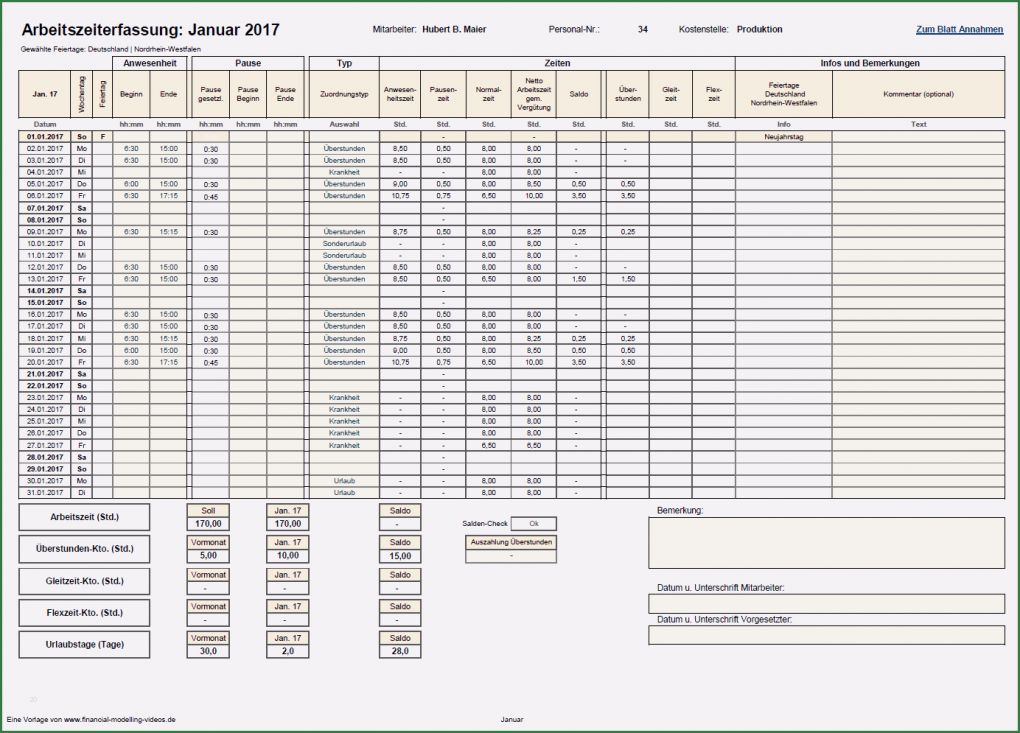
Task: Click the 'Auszahlung Überstunden' header cell
Action: coord(511,542)
